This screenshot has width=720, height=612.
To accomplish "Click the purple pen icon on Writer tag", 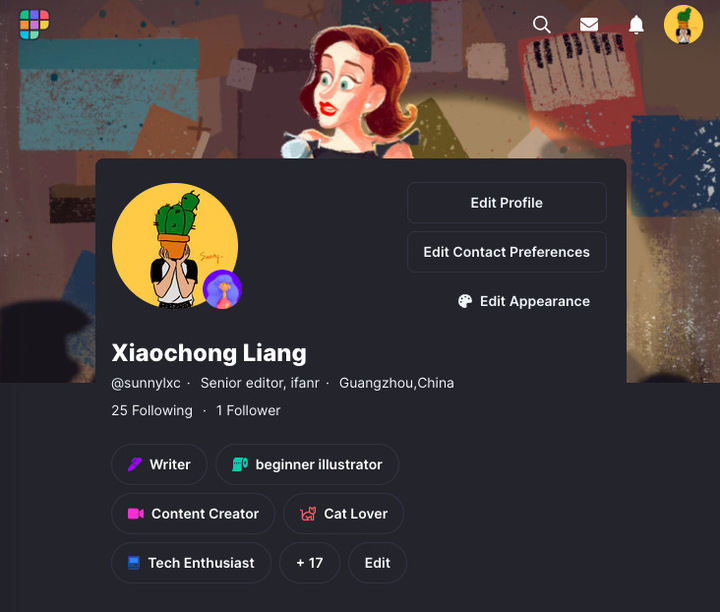I will 135,464.
